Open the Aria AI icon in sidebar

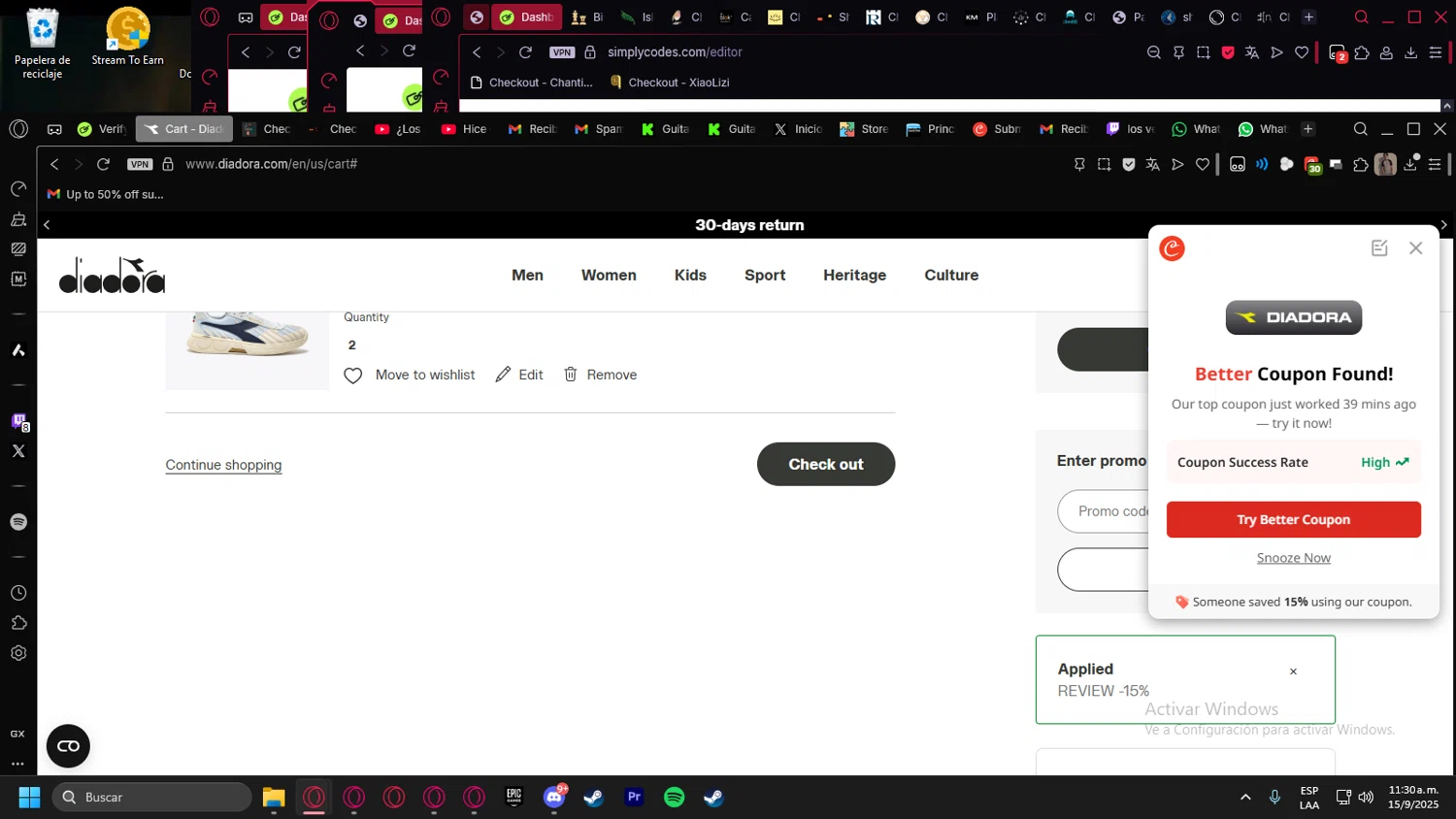[x=18, y=350]
